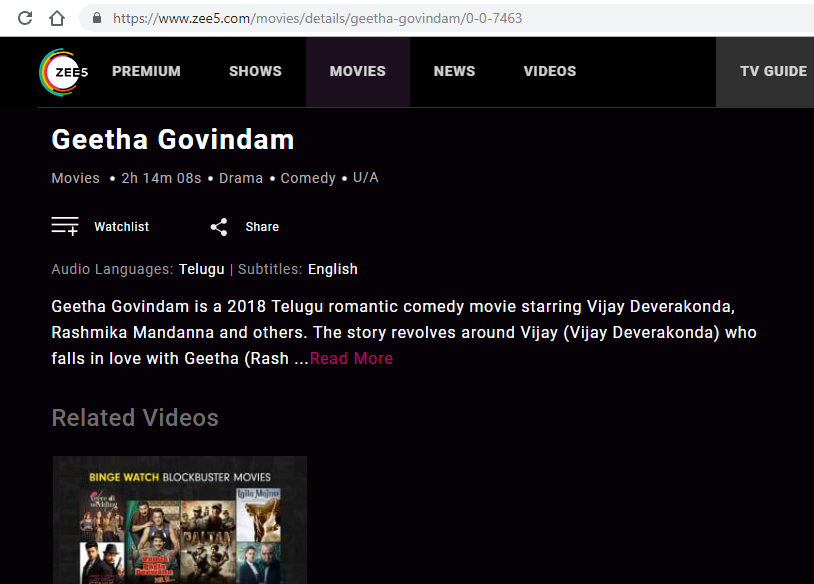Go to the browser home page icon
This screenshot has height=584, width=814.
click(57, 18)
